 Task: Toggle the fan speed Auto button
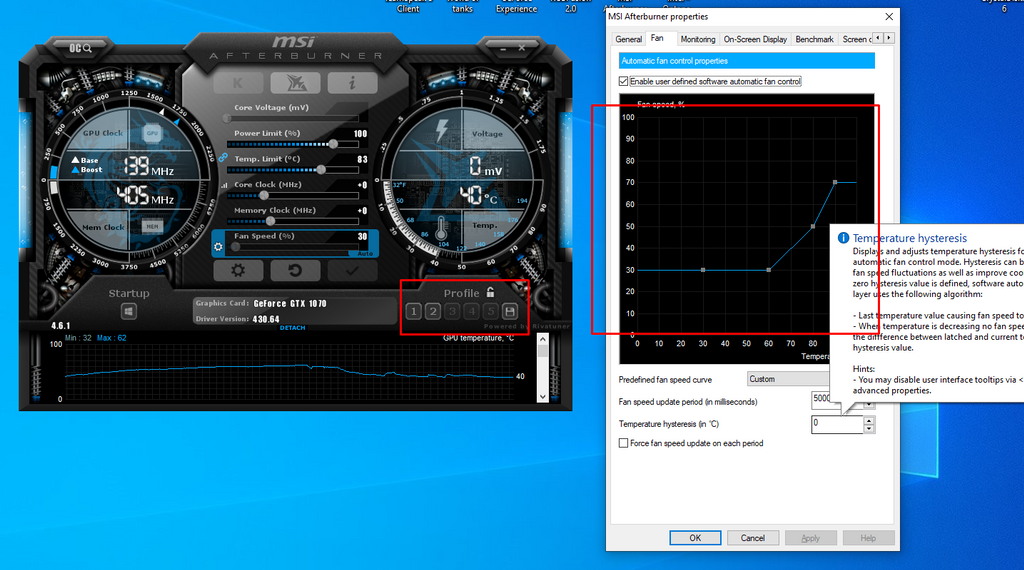(x=365, y=253)
